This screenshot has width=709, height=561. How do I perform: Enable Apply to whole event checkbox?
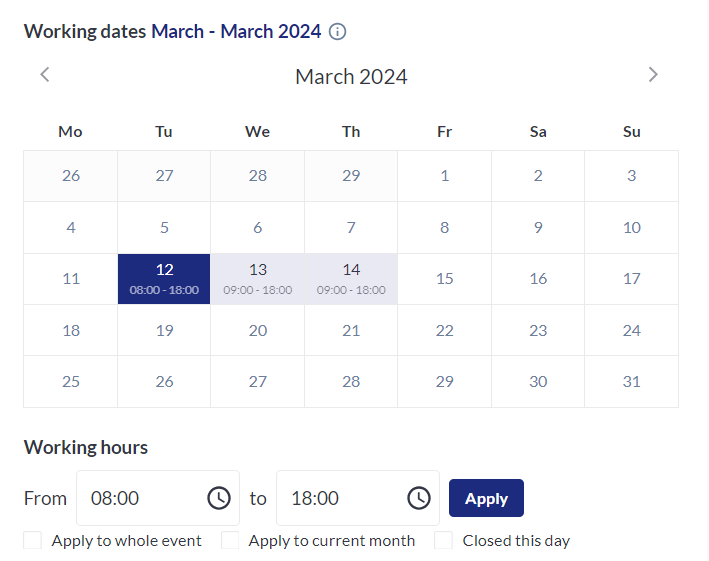(33, 540)
